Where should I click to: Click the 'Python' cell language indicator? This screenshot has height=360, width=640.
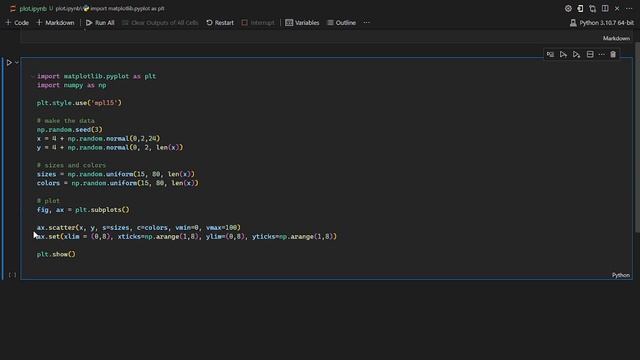click(620, 275)
